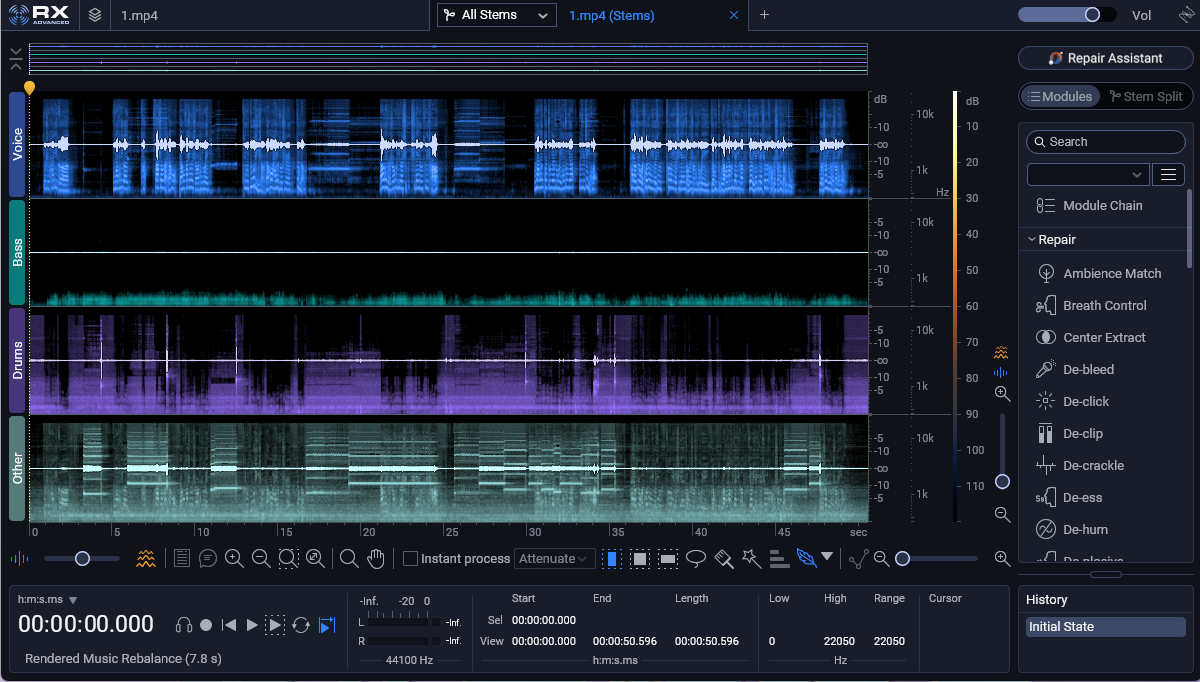Click the Record button
The width and height of the screenshot is (1200, 682).
point(206,625)
